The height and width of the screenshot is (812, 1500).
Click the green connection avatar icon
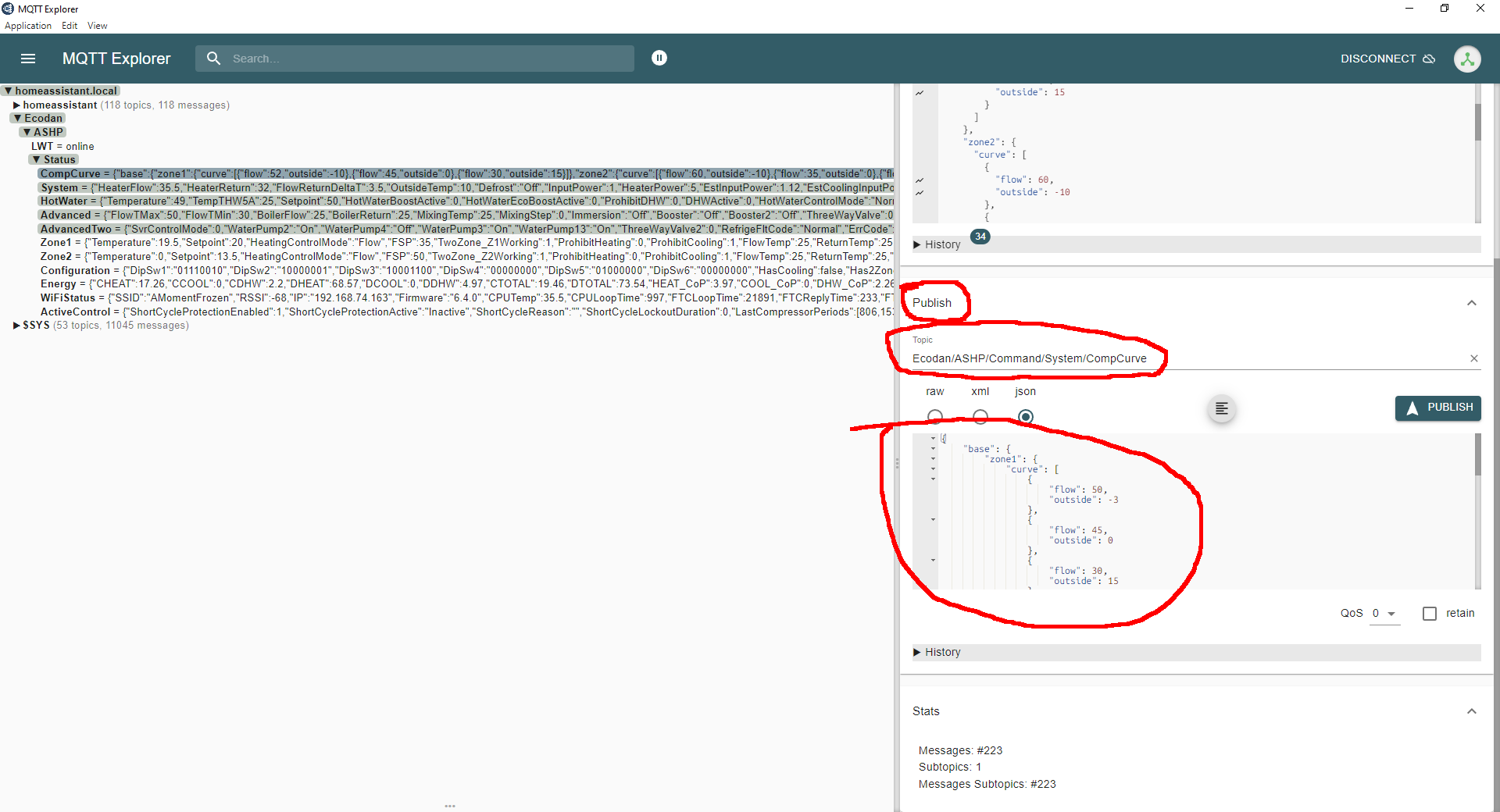(1466, 59)
